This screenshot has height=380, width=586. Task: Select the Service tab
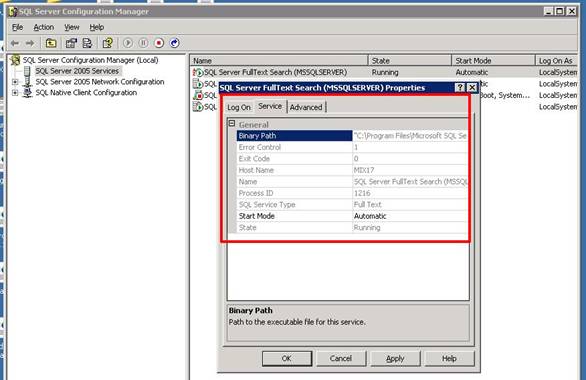(270, 106)
